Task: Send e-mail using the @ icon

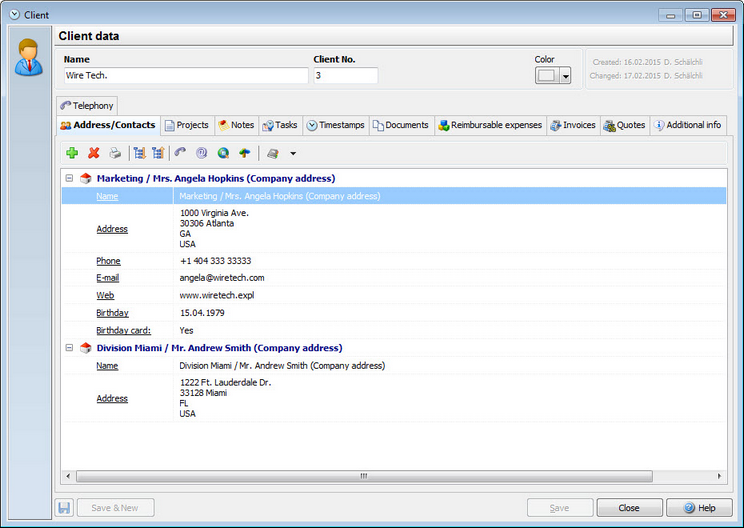Action: tap(202, 153)
